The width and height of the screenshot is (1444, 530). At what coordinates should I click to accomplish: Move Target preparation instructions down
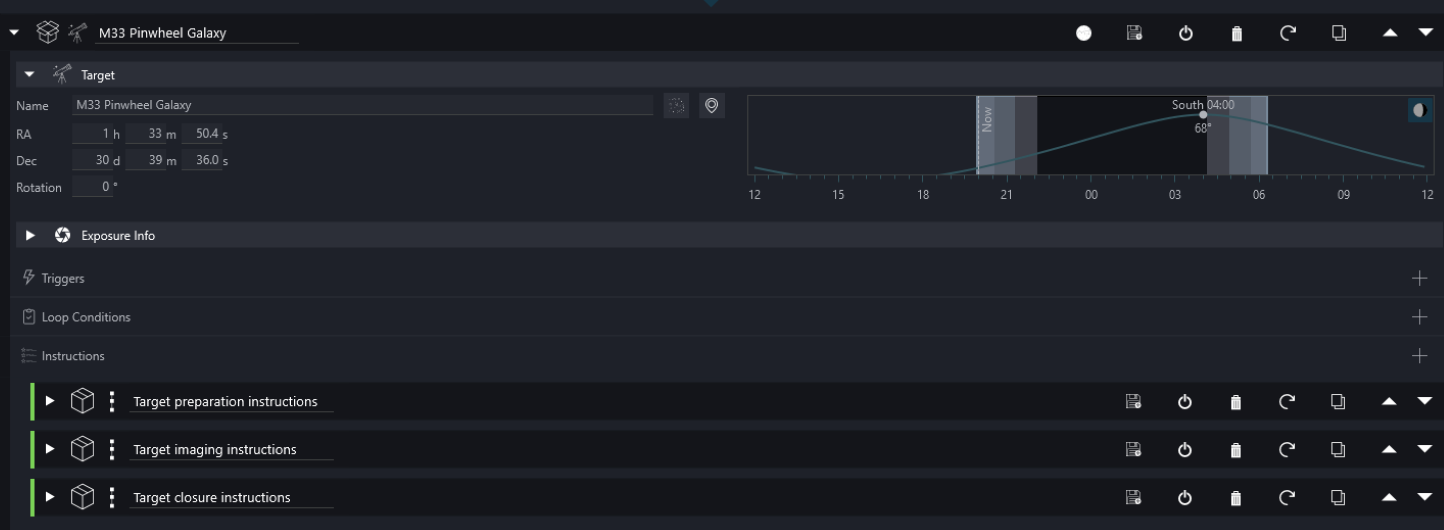pyautogui.click(x=1425, y=402)
